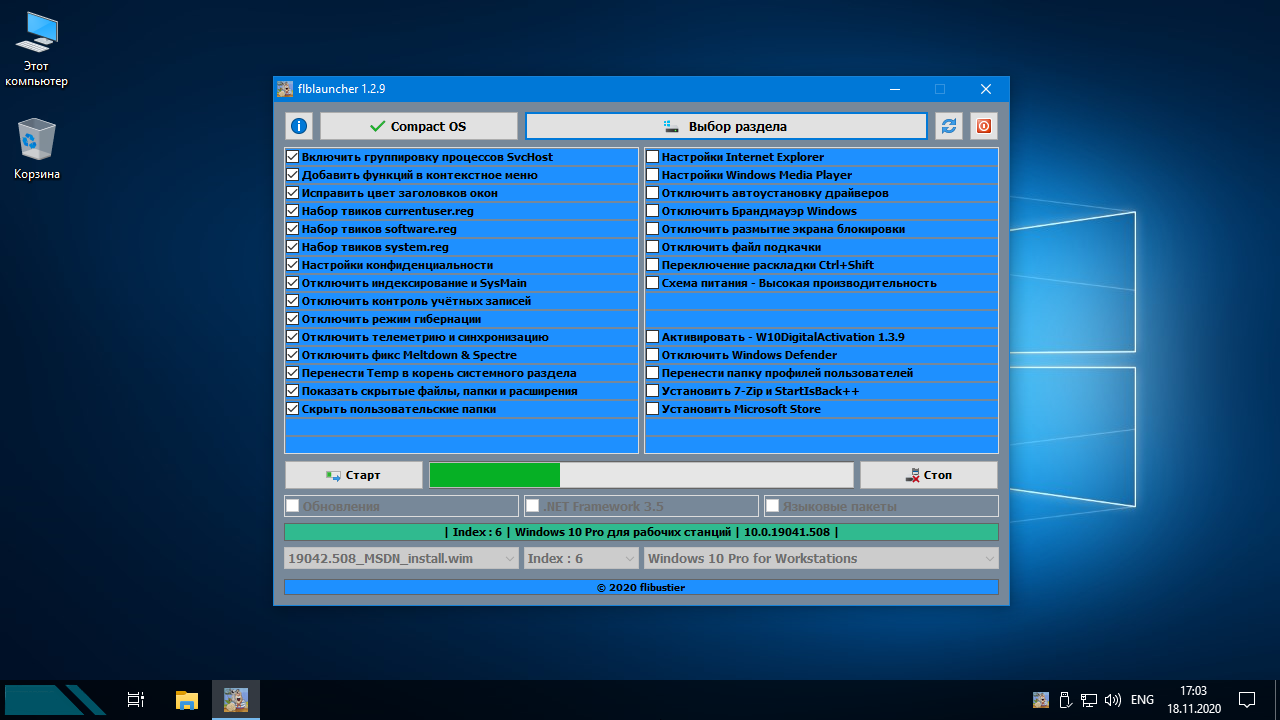Open the notification center icon
Viewport: 1280px width, 720px height.
[1247, 700]
